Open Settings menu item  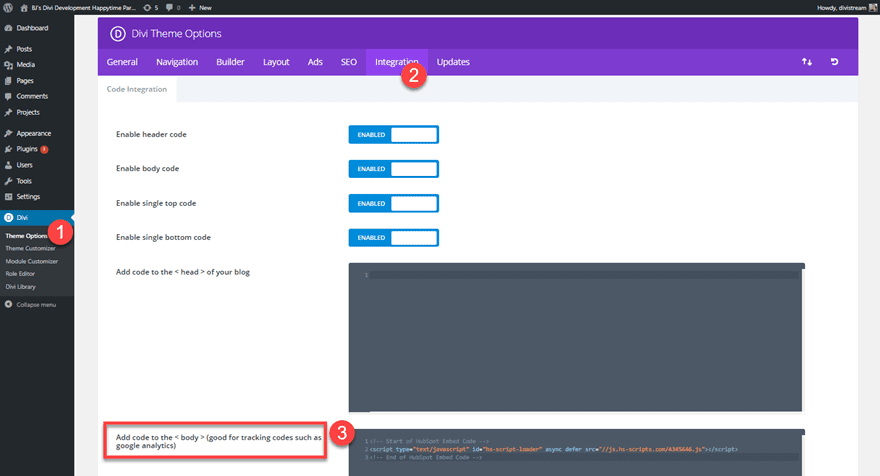coord(36,197)
